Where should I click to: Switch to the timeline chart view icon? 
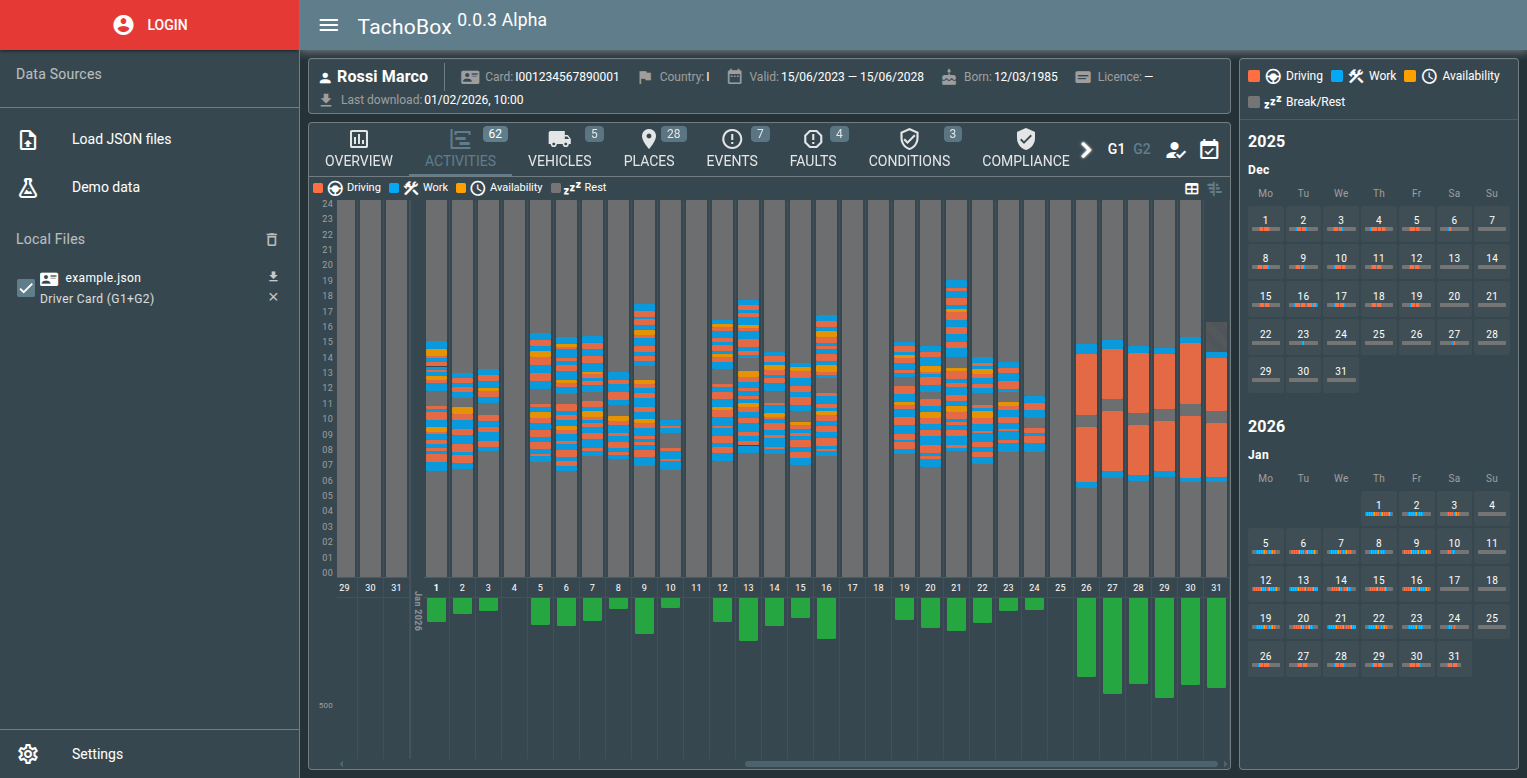1215,188
